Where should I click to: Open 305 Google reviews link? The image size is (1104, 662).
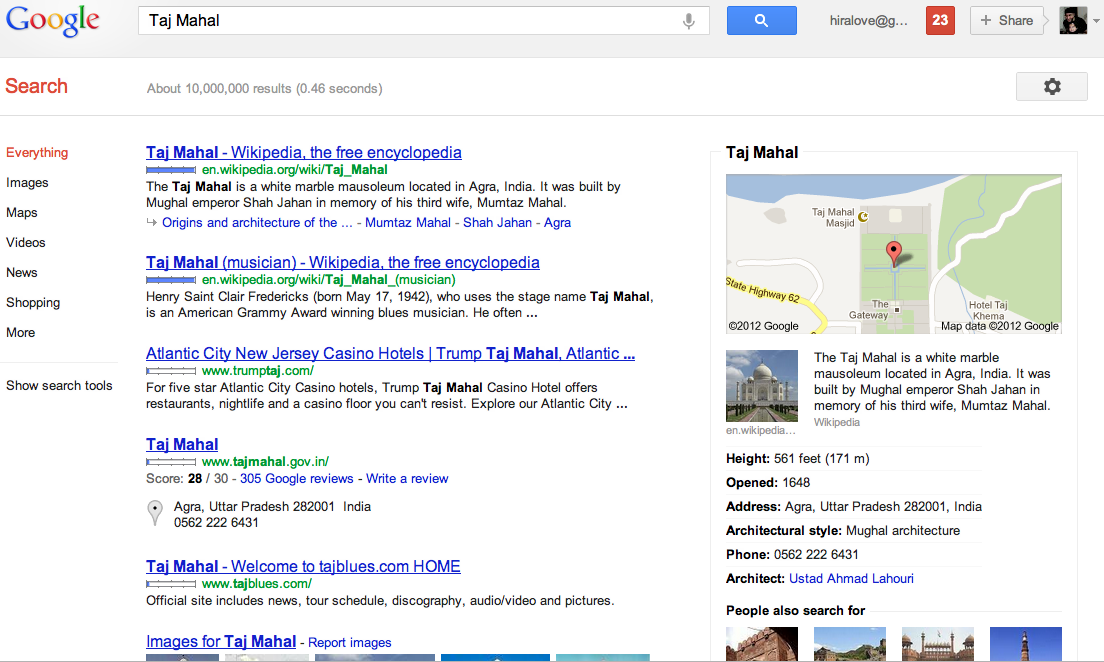(x=296, y=479)
